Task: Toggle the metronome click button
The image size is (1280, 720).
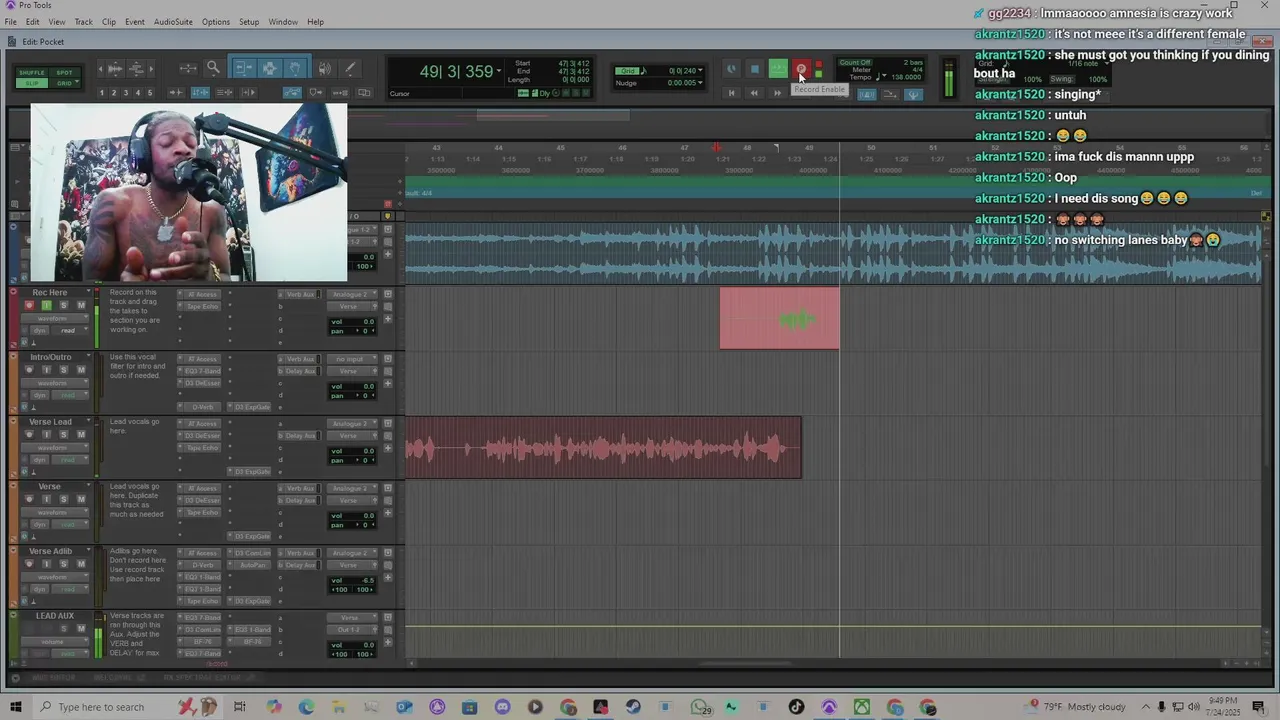Action: [x=866, y=94]
